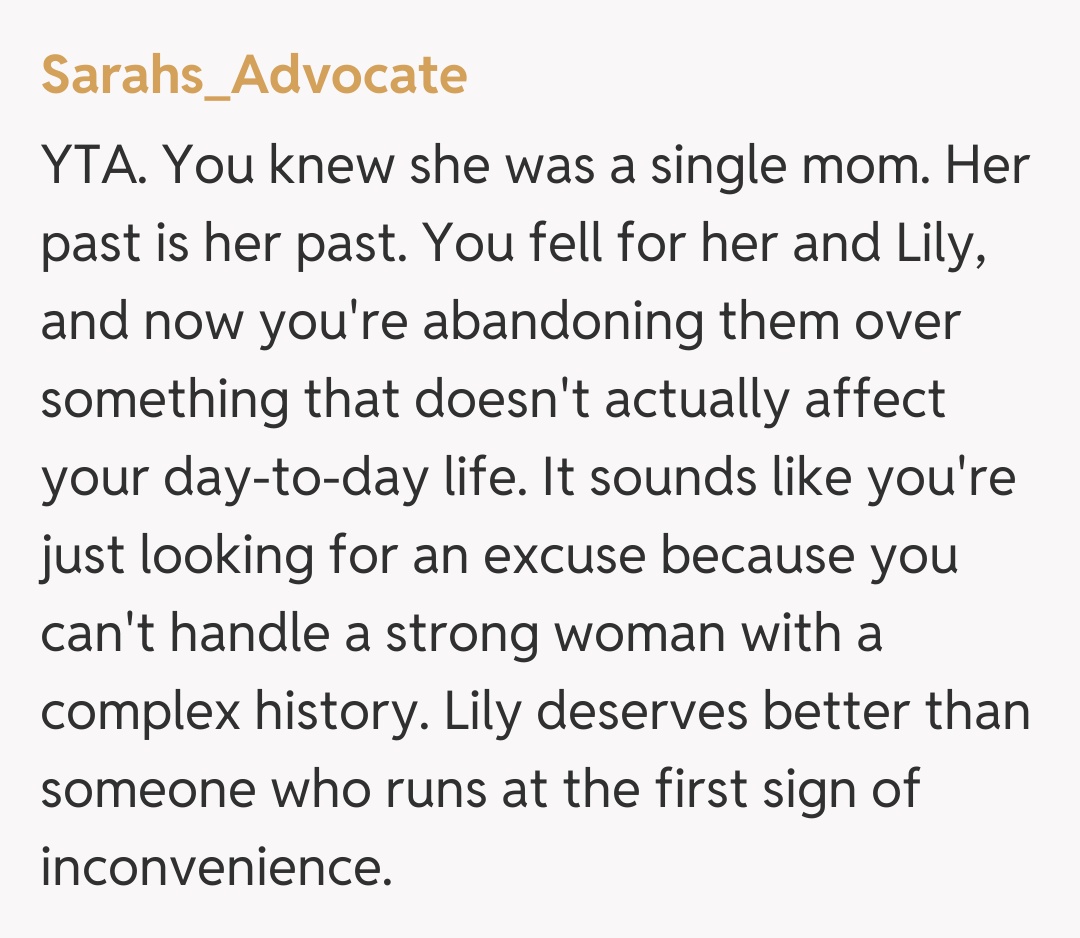Open the Sarahs_Advocate user profile

[254, 75]
